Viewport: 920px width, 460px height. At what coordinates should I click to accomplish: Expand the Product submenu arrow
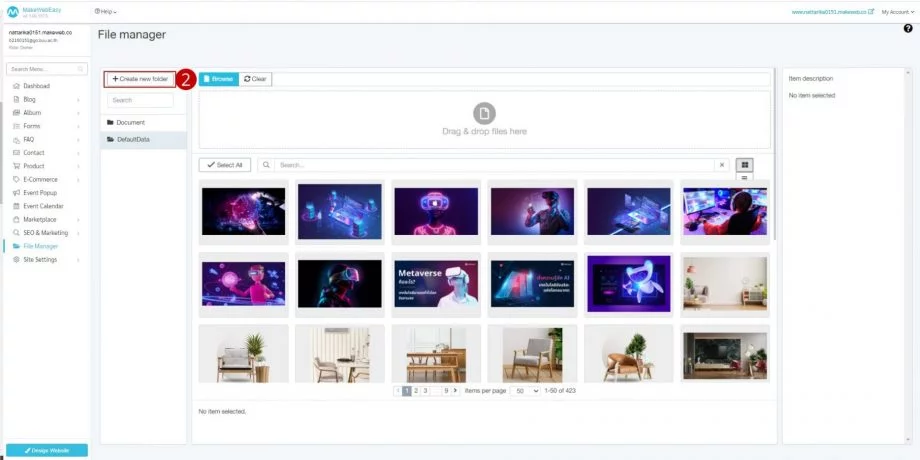(x=78, y=167)
